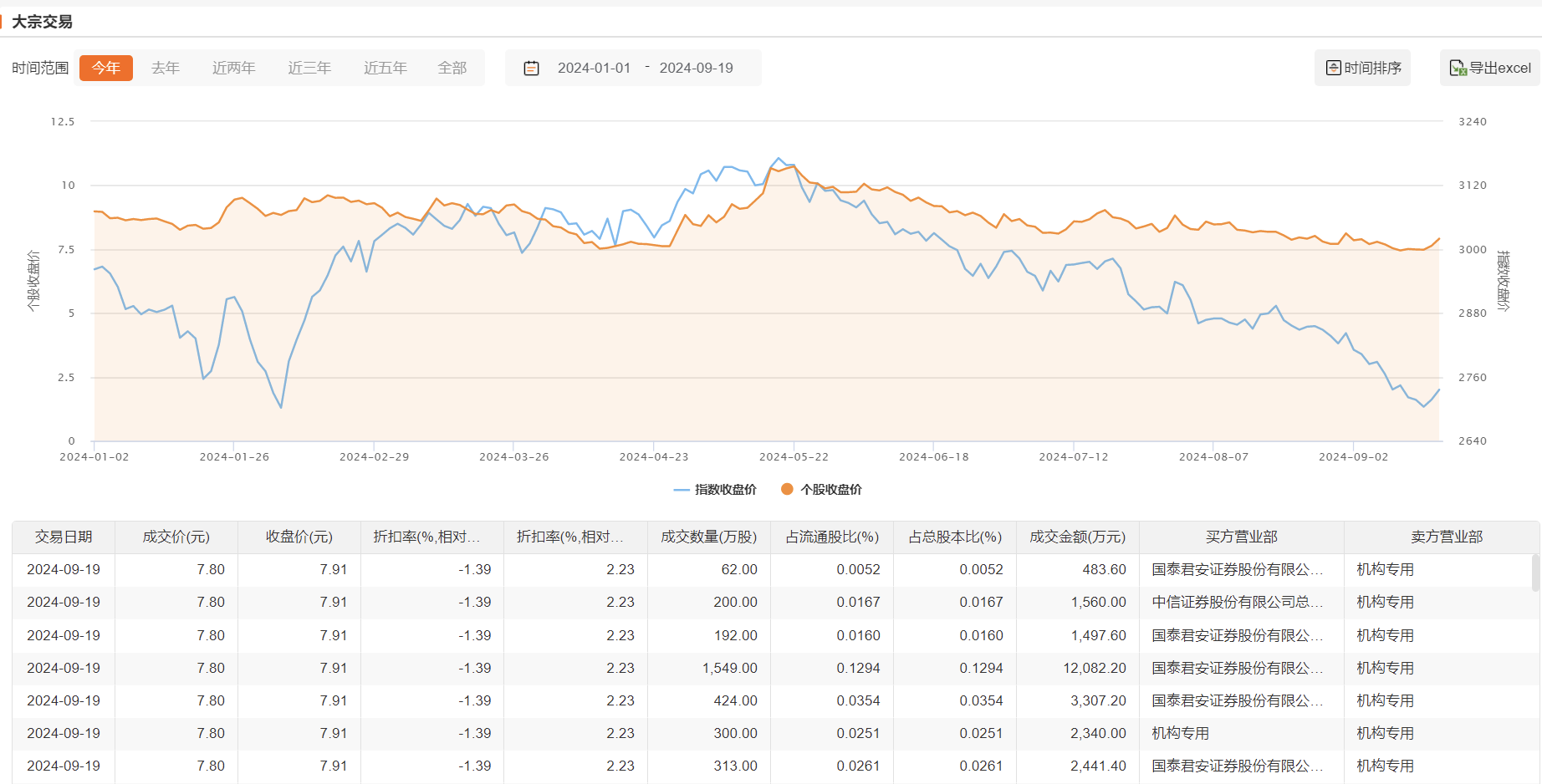
Task: Select 近两年 time range option
Action: 233,69
